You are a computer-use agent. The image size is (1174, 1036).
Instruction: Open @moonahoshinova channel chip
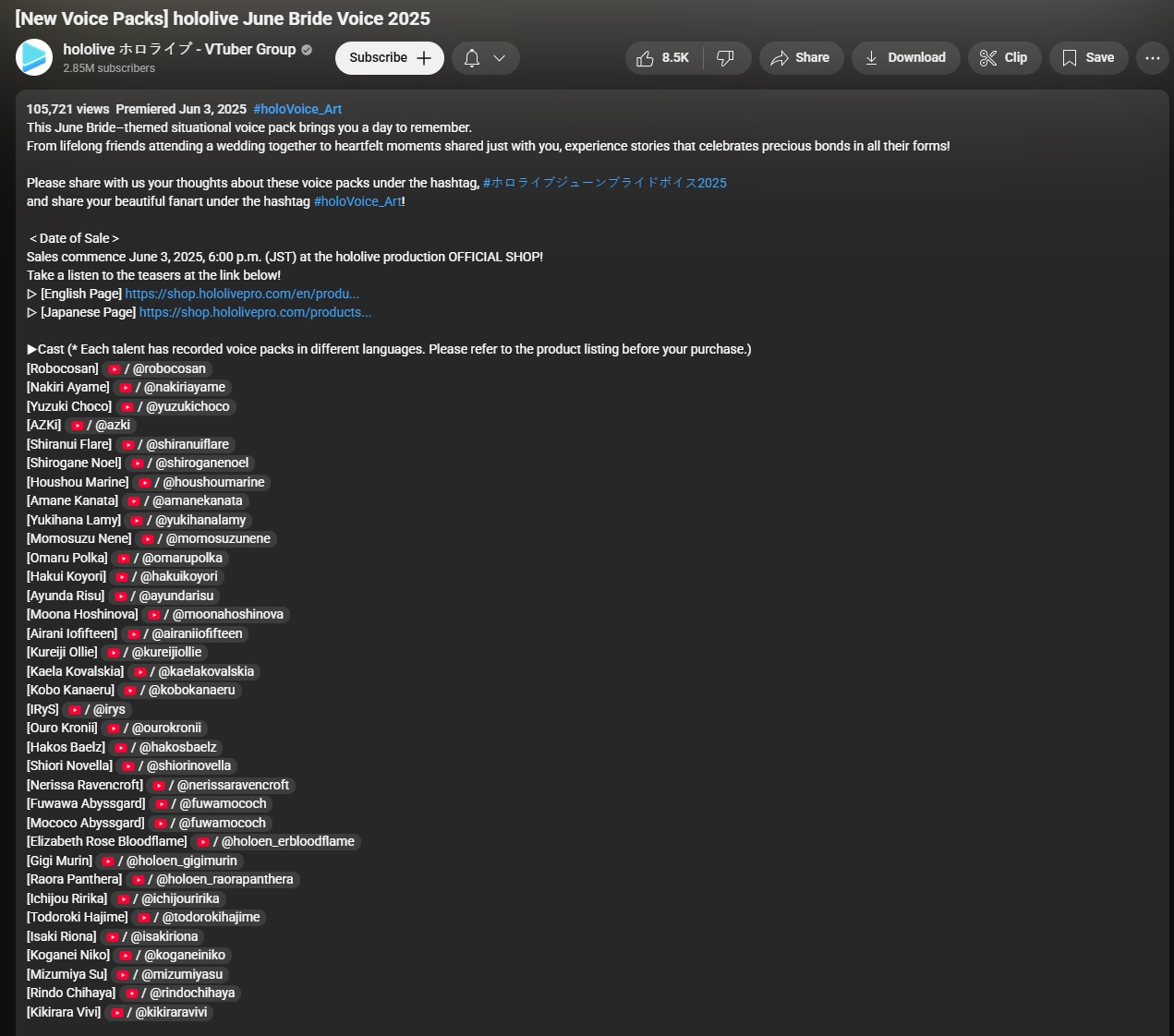216,614
